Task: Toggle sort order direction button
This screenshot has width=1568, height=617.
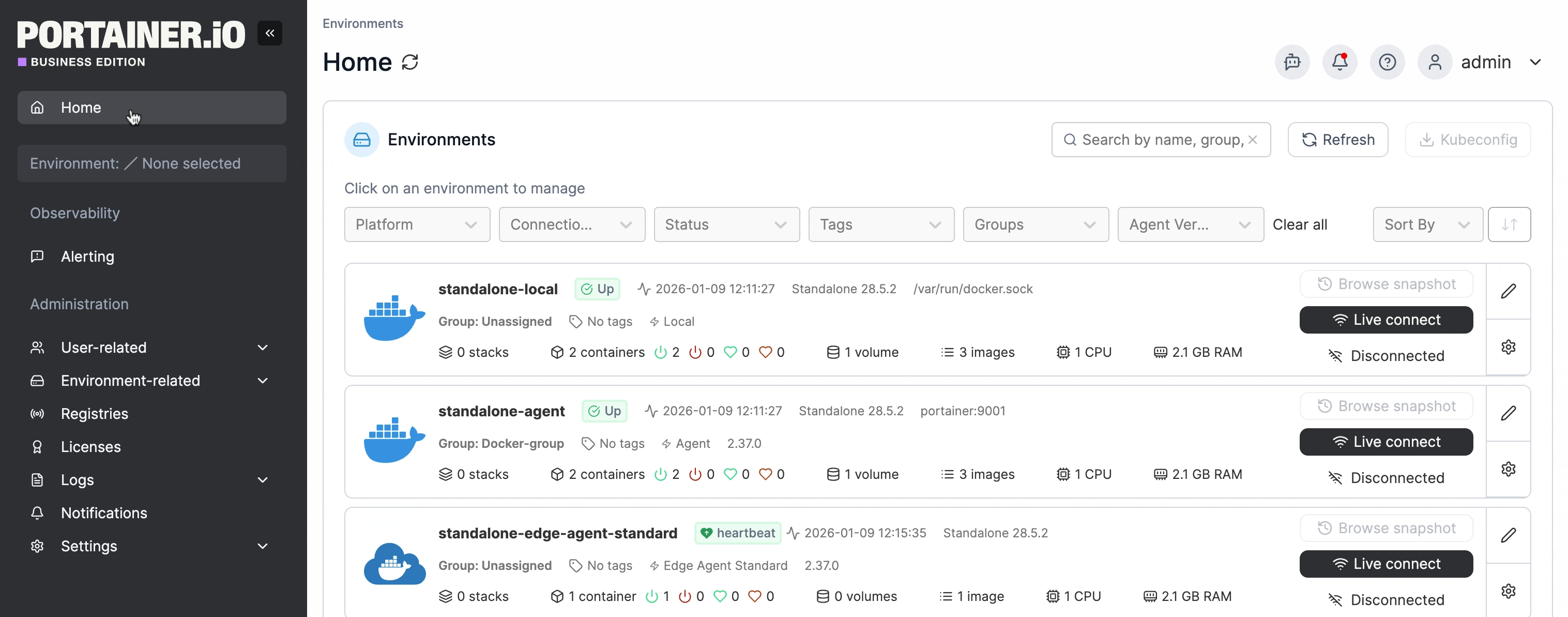Action: pos(1509,225)
